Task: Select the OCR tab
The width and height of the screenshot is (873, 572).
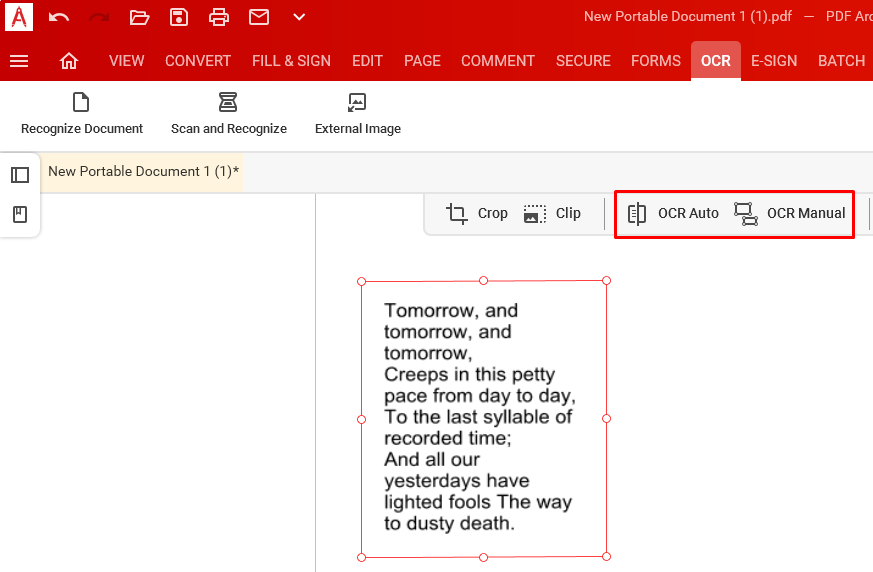Action: [715, 61]
